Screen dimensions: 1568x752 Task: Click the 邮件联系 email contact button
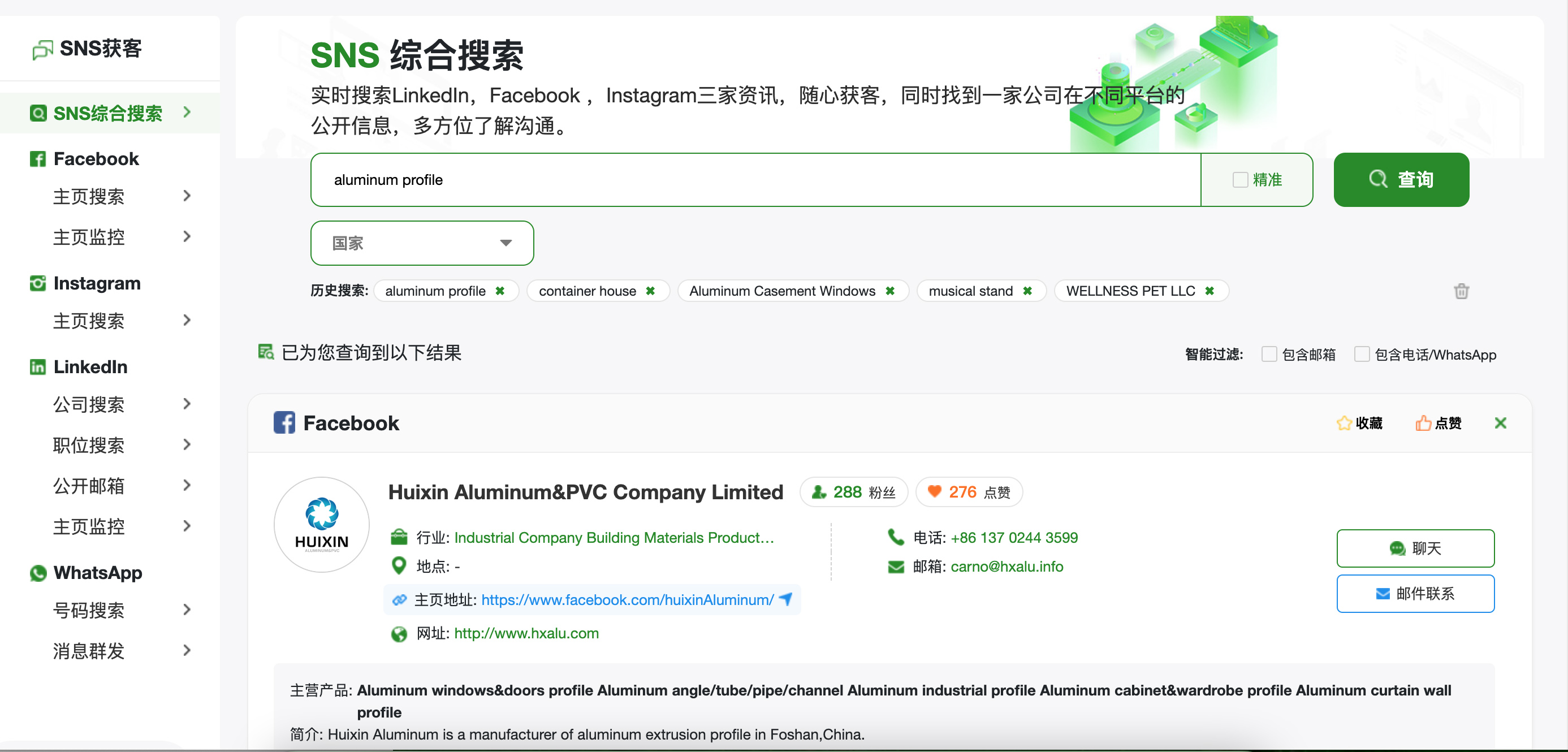(1415, 594)
